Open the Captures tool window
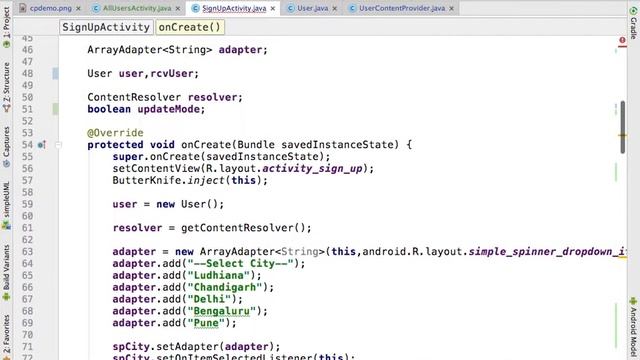This screenshot has width=640, height=360. pos(6,146)
